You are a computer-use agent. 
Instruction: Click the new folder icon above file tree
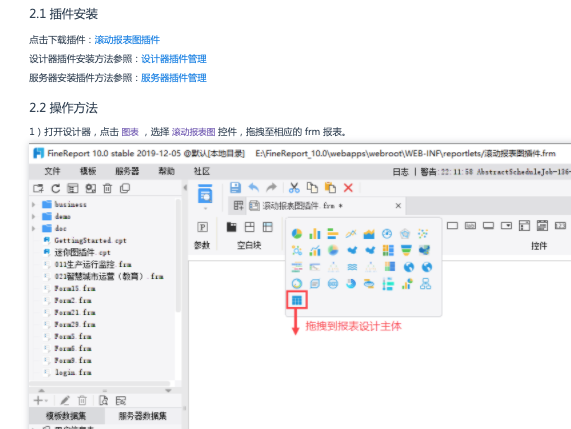pos(38,188)
